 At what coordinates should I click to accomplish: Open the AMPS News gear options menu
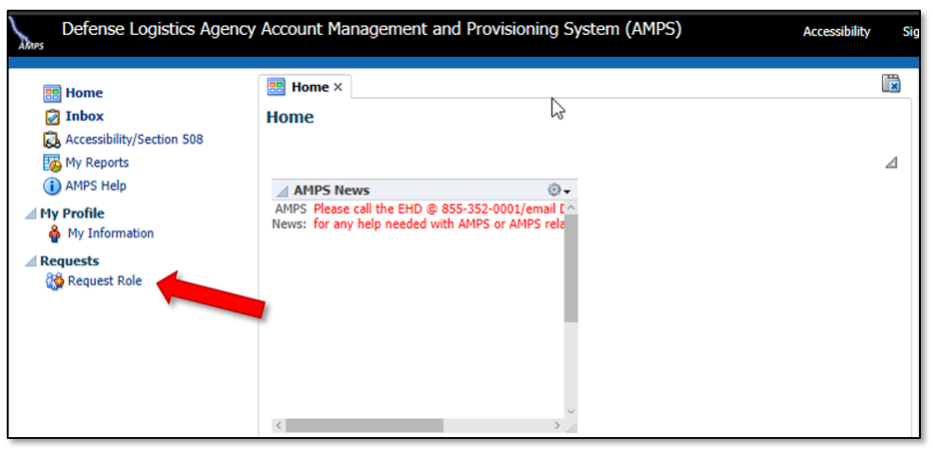(x=559, y=190)
